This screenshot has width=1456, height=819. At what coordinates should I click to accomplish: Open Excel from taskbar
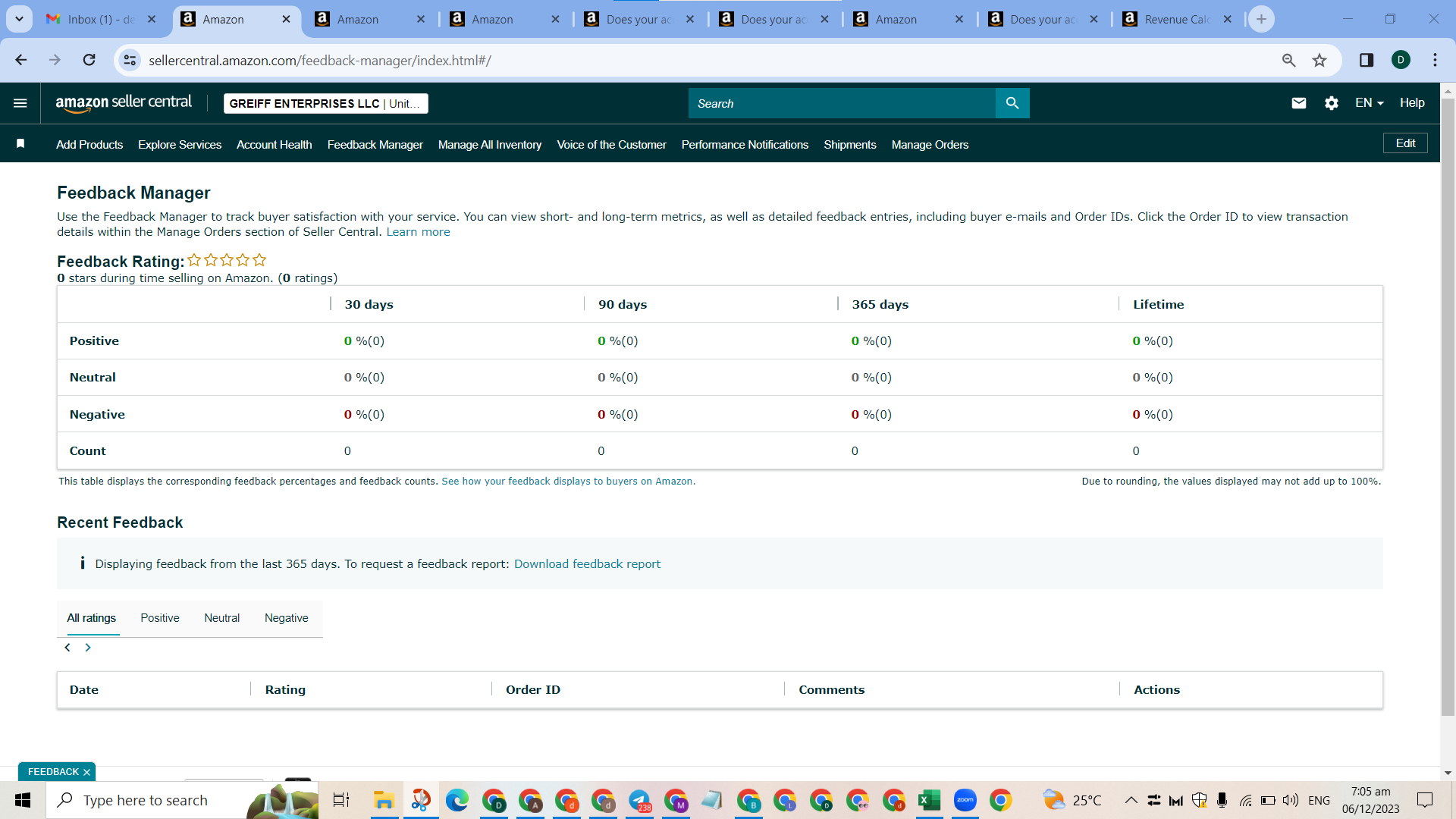click(x=928, y=800)
